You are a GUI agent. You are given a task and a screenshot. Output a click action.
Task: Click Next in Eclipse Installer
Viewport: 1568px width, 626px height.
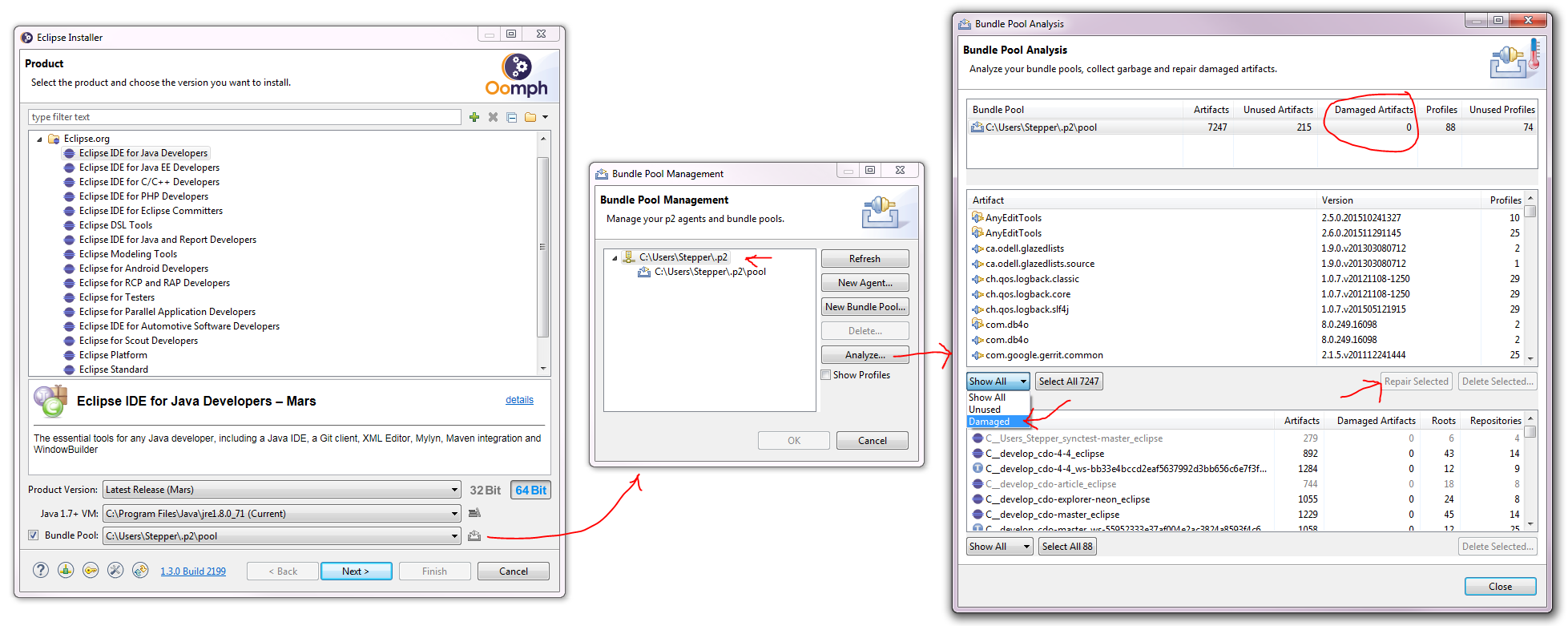point(356,571)
